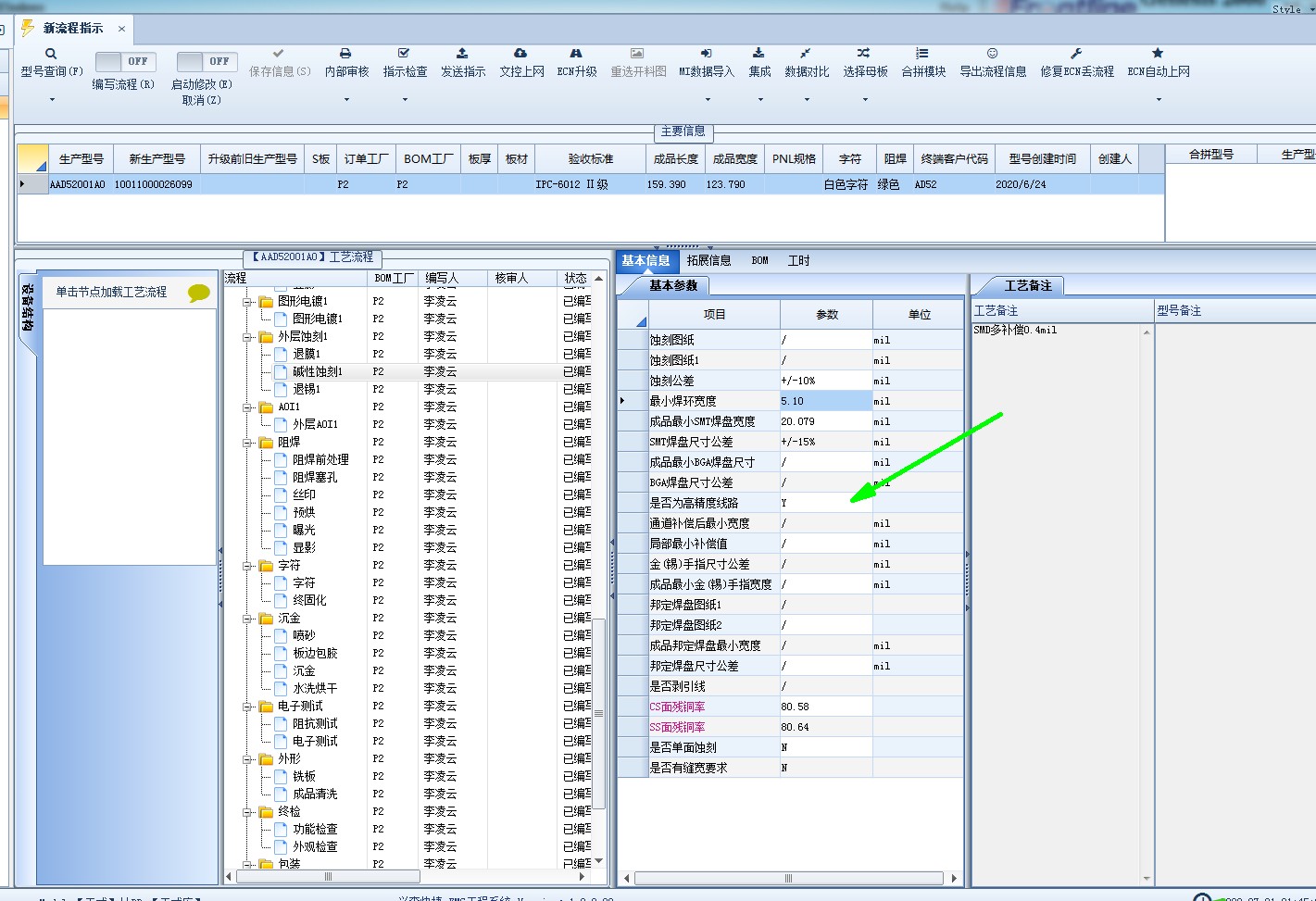This screenshot has height=901, width=1316.
Task: Open dropdown arrow under 指示检查
Action: [405, 100]
